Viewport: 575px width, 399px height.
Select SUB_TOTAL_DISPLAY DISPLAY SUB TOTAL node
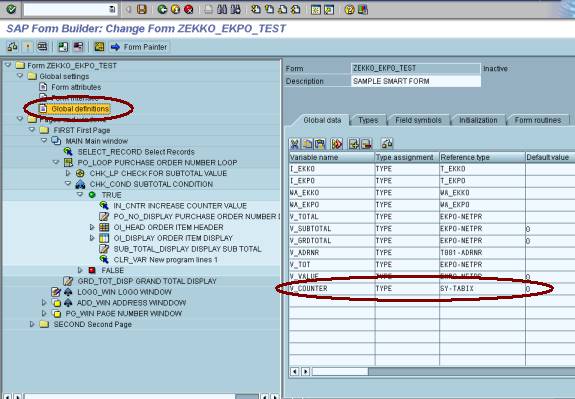click(187, 249)
